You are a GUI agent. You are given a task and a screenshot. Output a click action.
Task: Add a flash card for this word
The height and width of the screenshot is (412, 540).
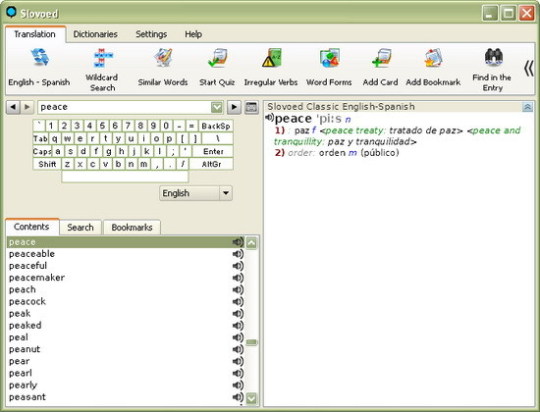[380, 68]
